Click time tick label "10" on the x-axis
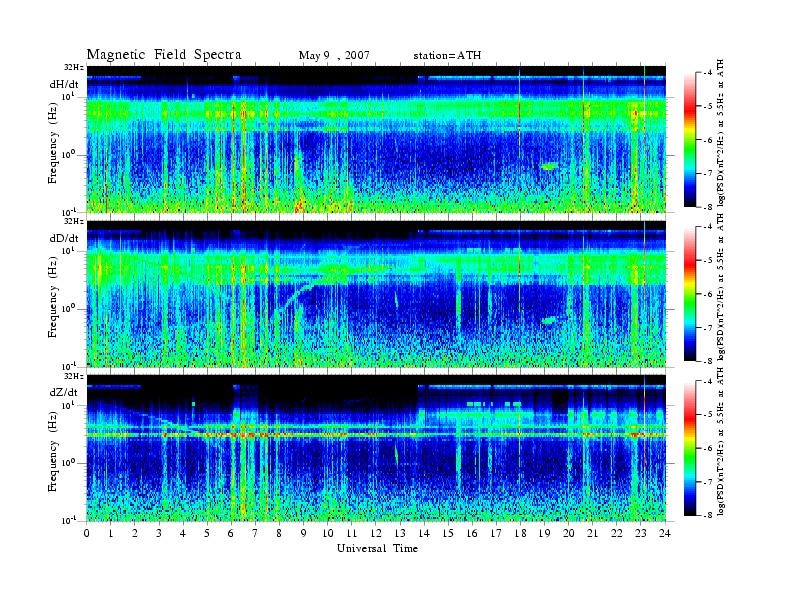The height and width of the screenshot is (612, 792). tap(328, 533)
